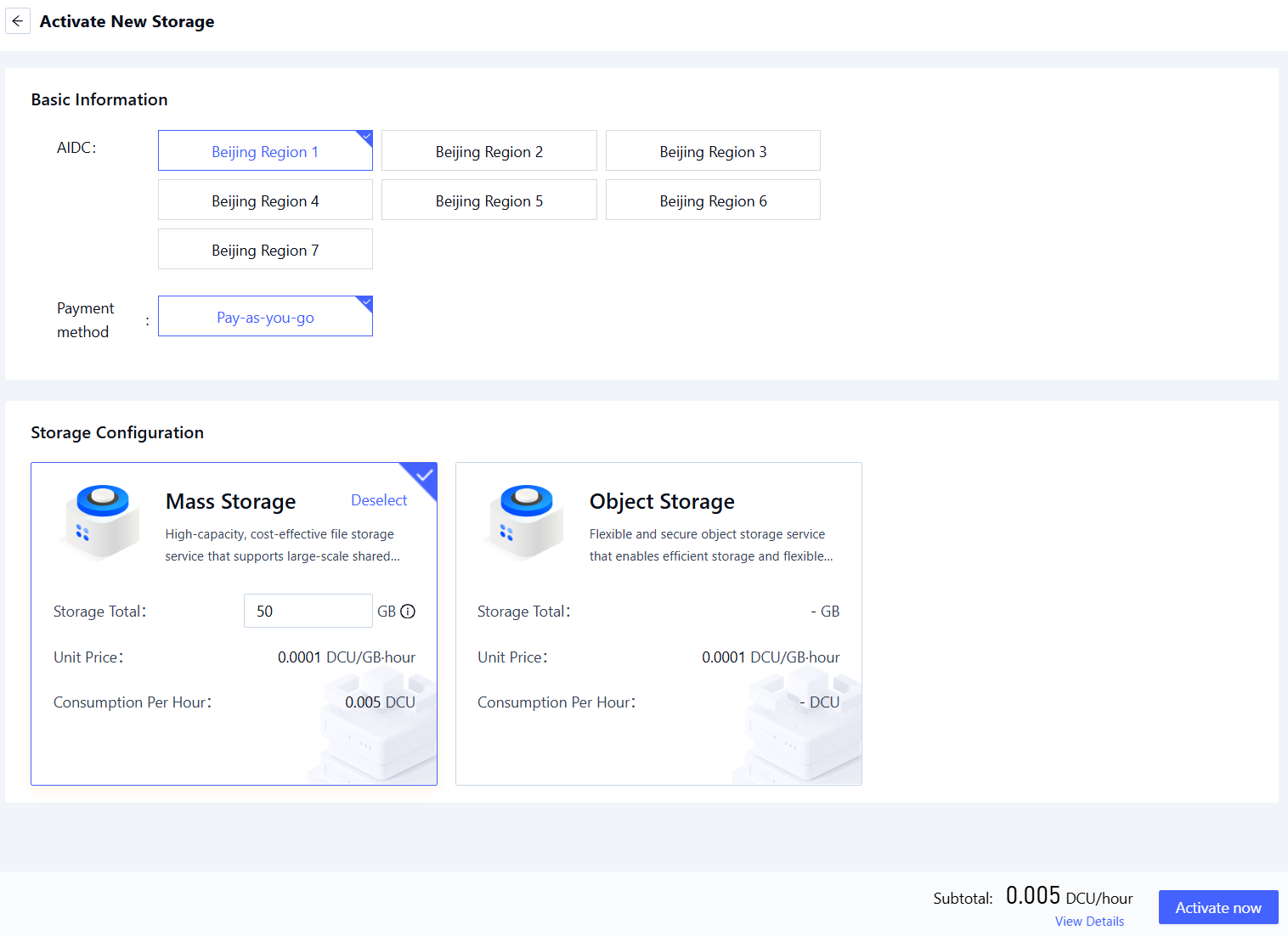The image size is (1288, 936).
Task: Click the back arrow icon
Action: [18, 21]
